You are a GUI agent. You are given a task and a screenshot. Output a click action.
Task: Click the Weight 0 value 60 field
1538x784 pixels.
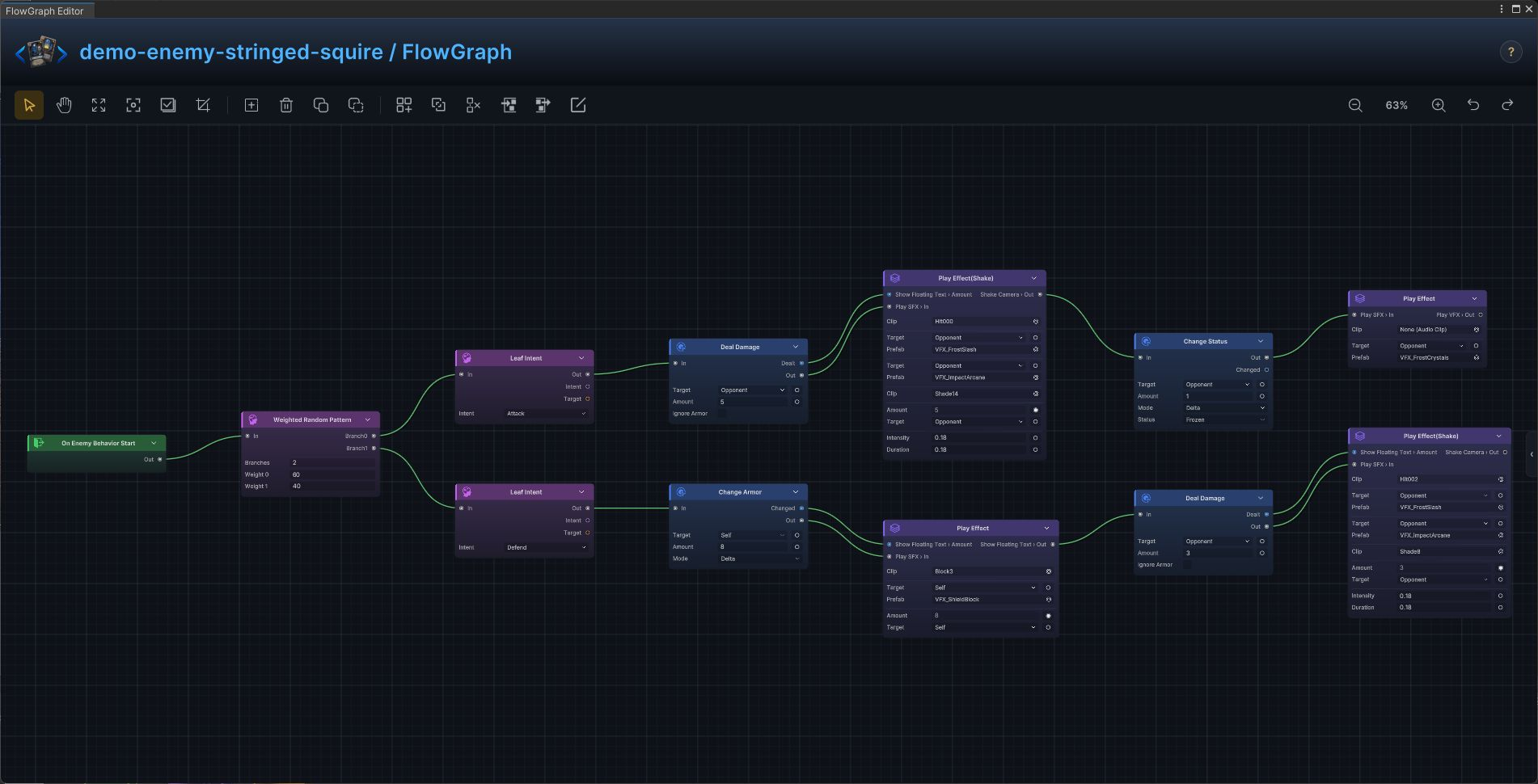[x=332, y=474]
